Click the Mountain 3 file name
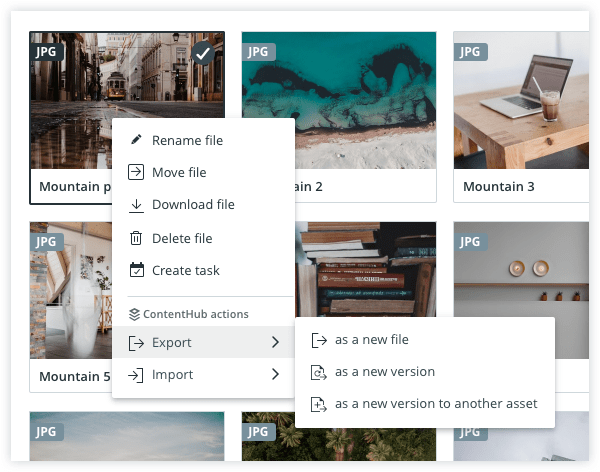Image resolution: width=600 pixels, height=472 pixels. [x=499, y=186]
